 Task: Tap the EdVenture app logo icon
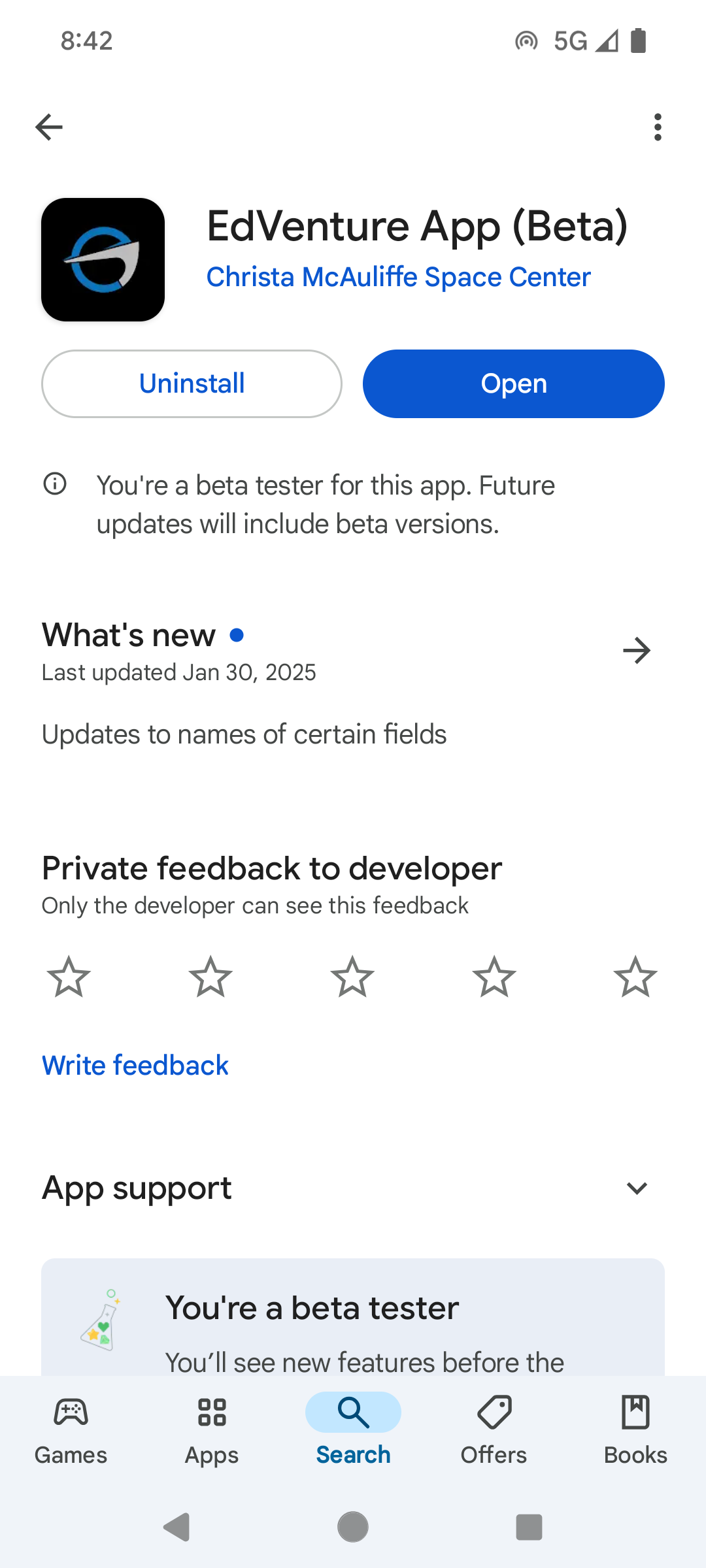(x=103, y=259)
